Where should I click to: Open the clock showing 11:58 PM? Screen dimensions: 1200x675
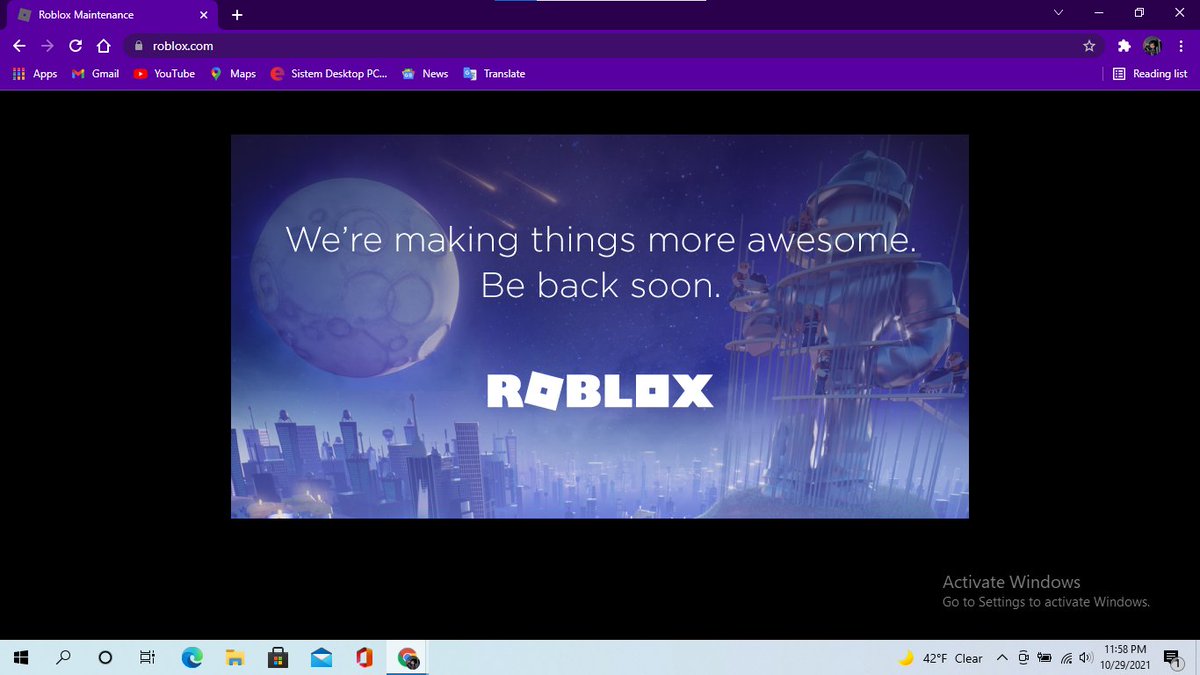point(1126,657)
